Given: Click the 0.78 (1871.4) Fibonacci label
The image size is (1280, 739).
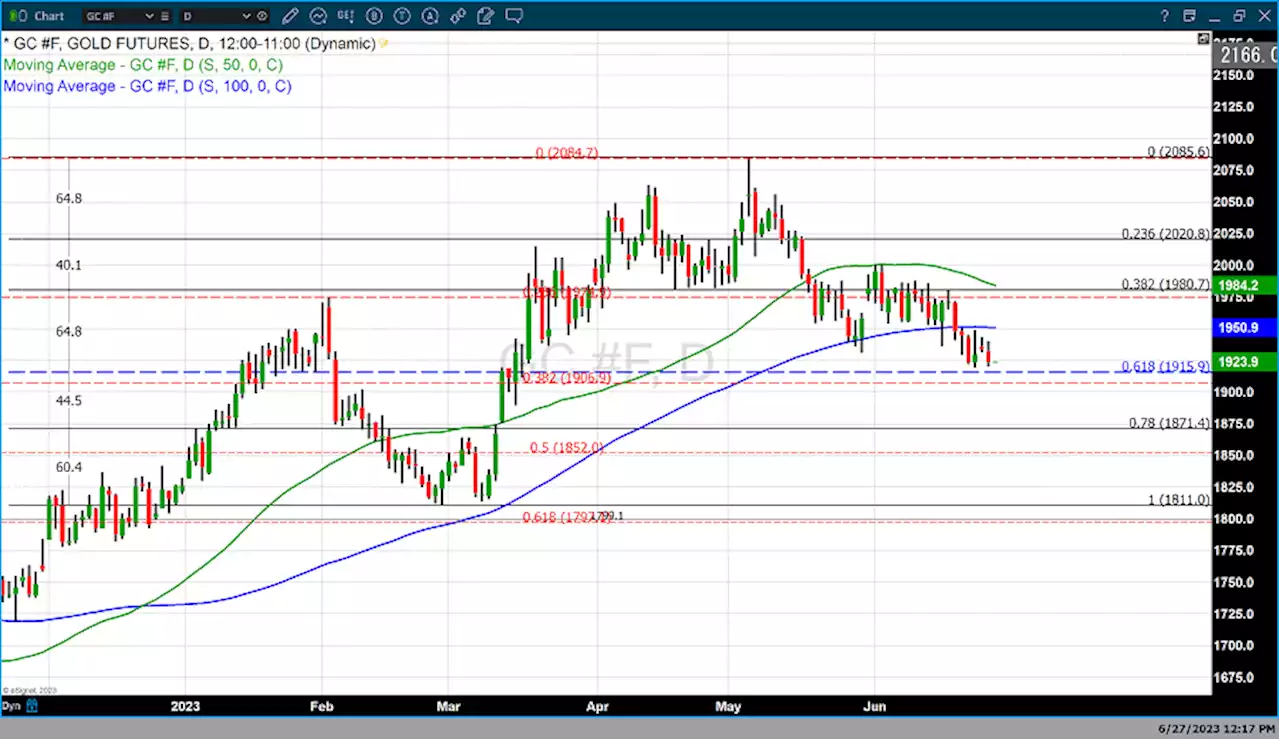Looking at the screenshot, I should [1169, 423].
